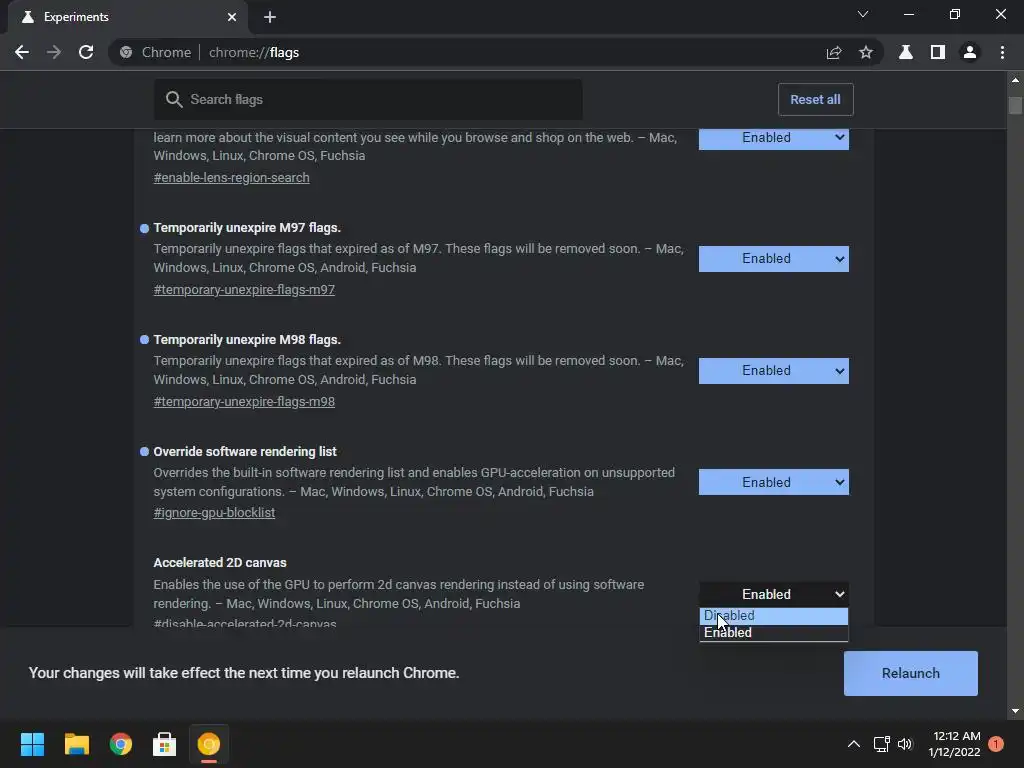Open the Experiments flask icon in toolbar
This screenshot has width=1024, height=768.
[x=906, y=52]
